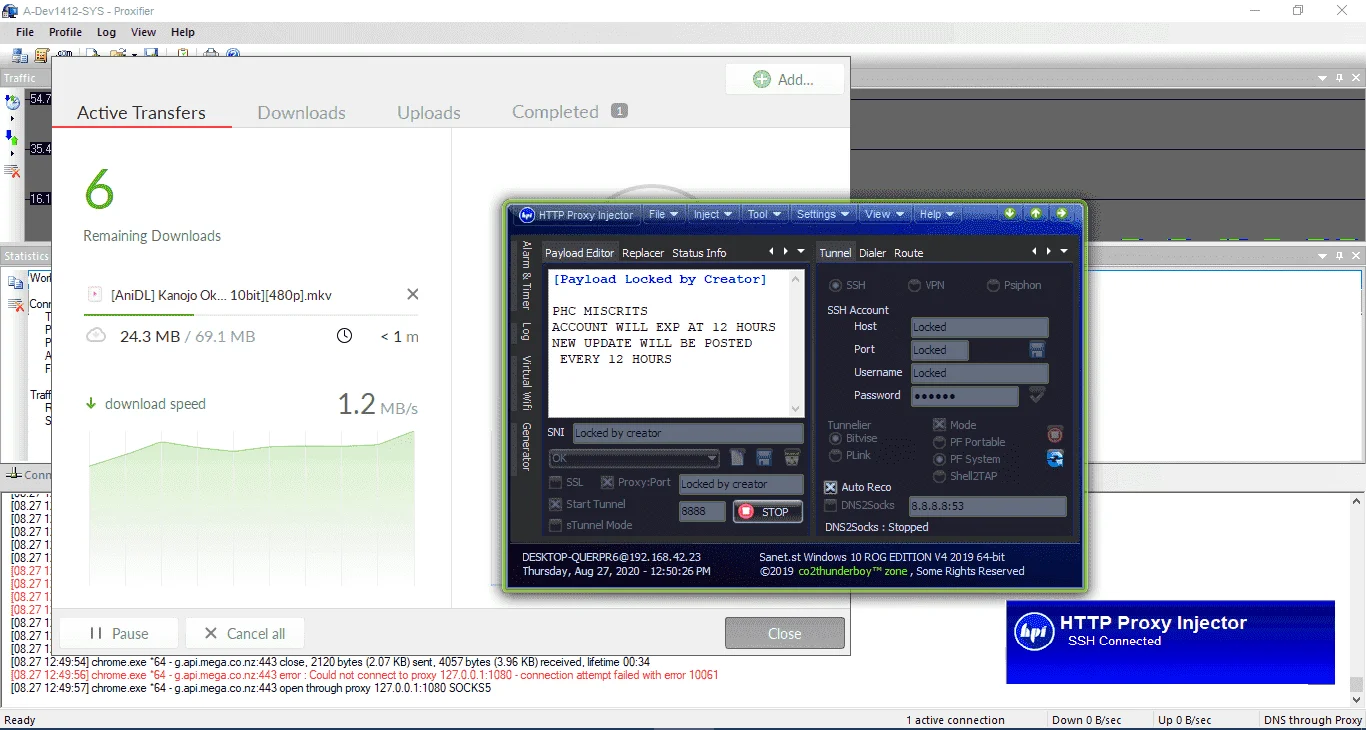This screenshot has width=1366, height=730.
Task: Enable the sTunnel Mode checkbox
Action: (x=556, y=525)
